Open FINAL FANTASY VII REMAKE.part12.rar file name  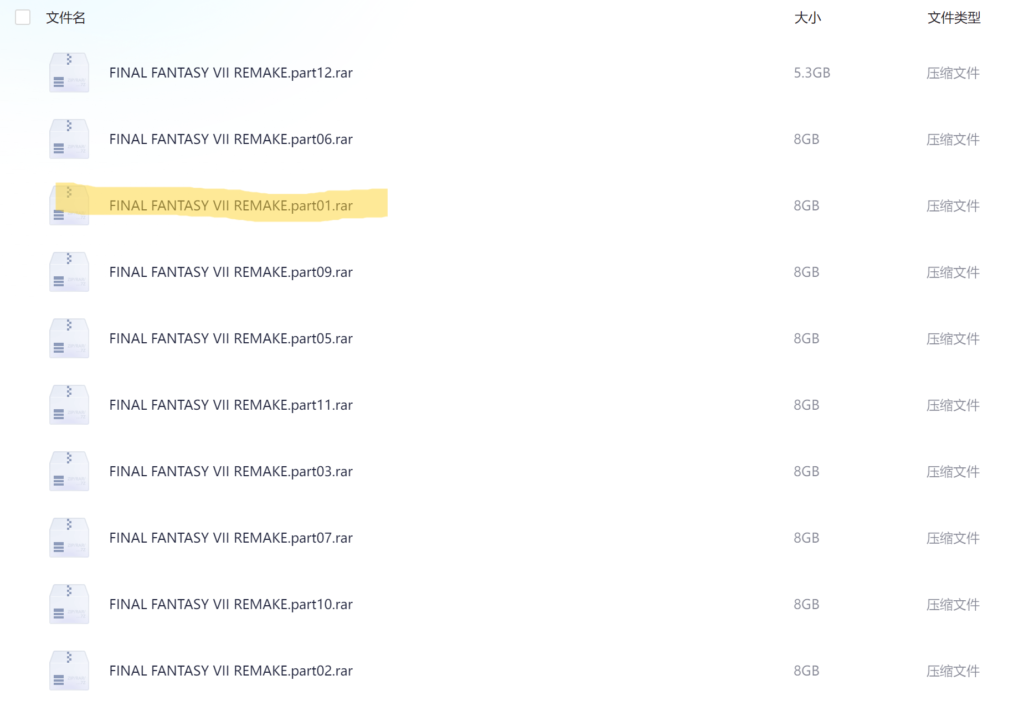[x=230, y=73]
